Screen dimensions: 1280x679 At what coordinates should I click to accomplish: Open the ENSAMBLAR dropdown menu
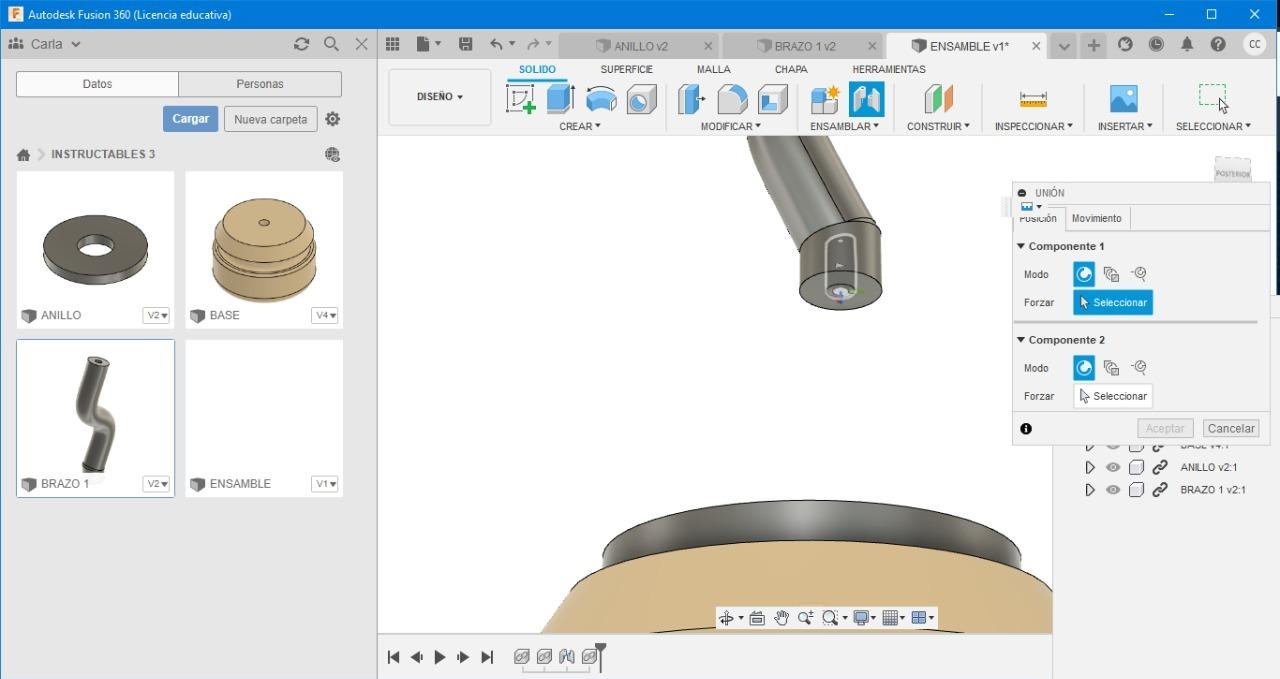coord(845,126)
